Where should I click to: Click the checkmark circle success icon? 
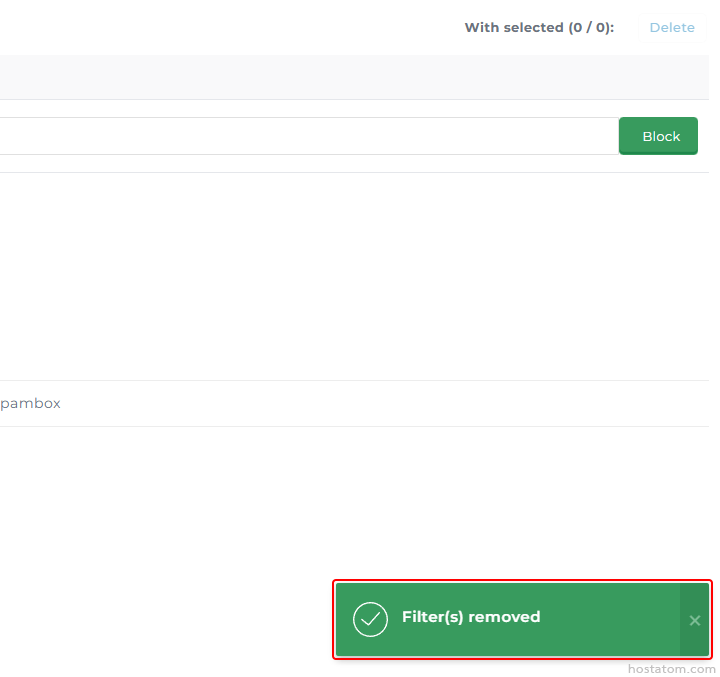(370, 620)
